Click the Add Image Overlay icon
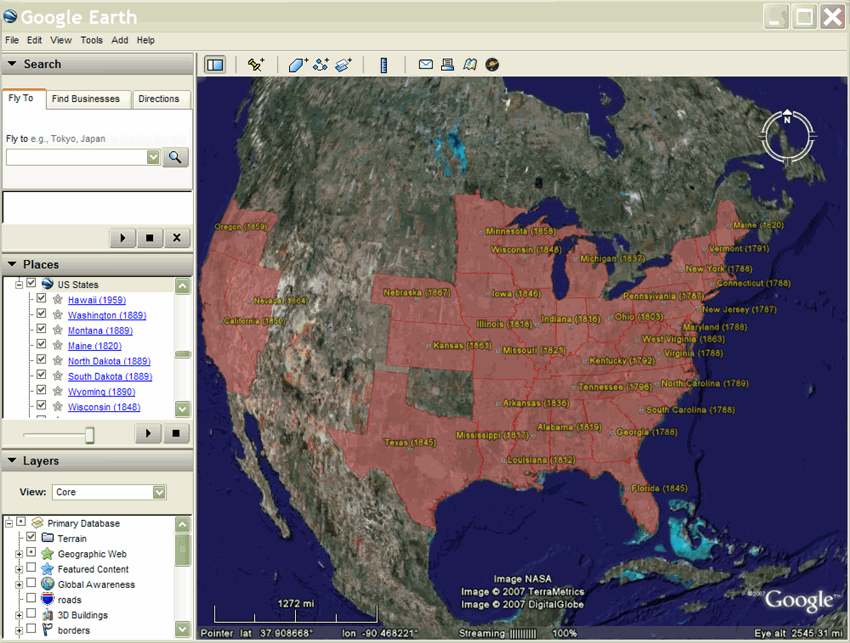 [343, 65]
